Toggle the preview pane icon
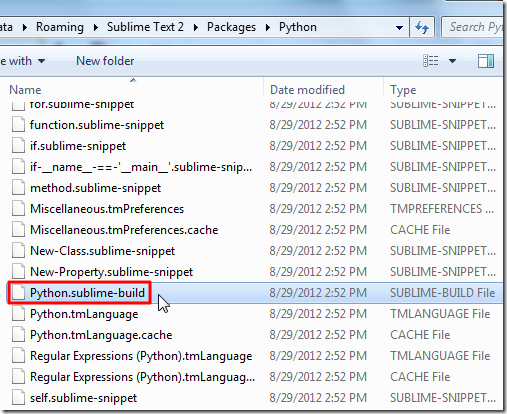 pos(486,61)
